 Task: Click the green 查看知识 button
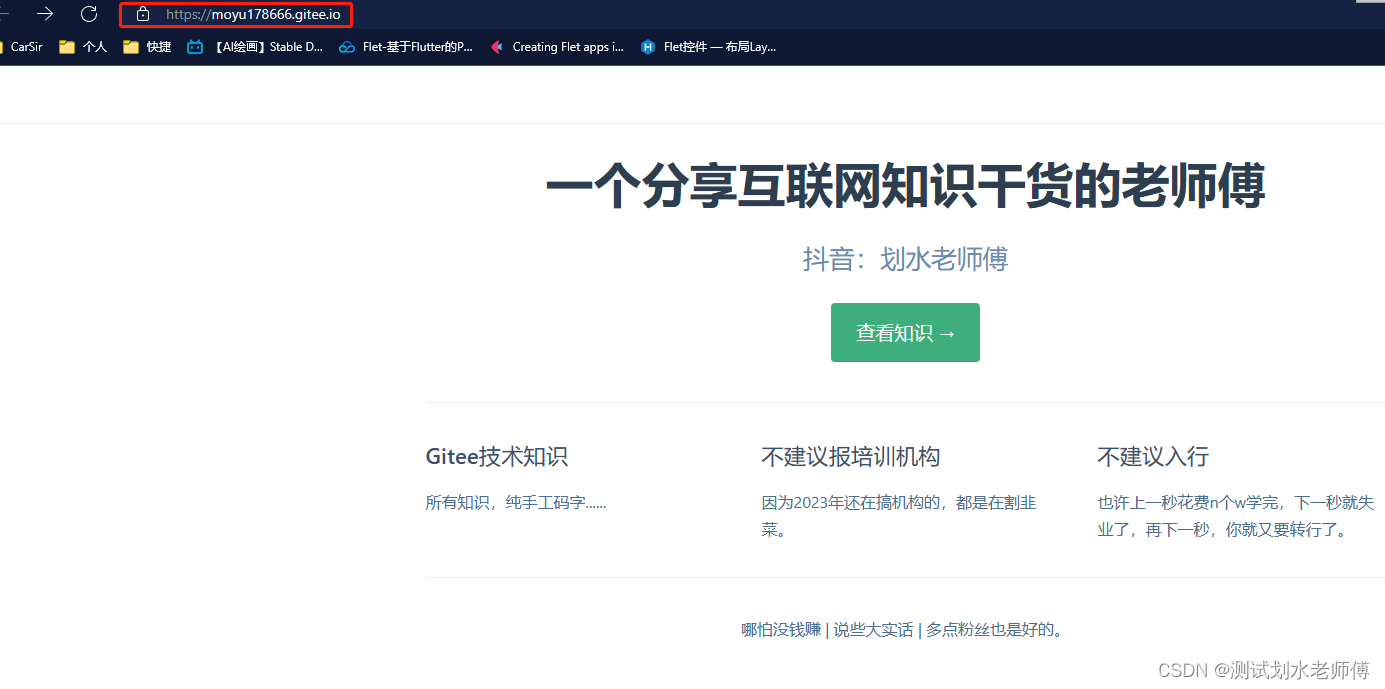pyautogui.click(x=905, y=332)
